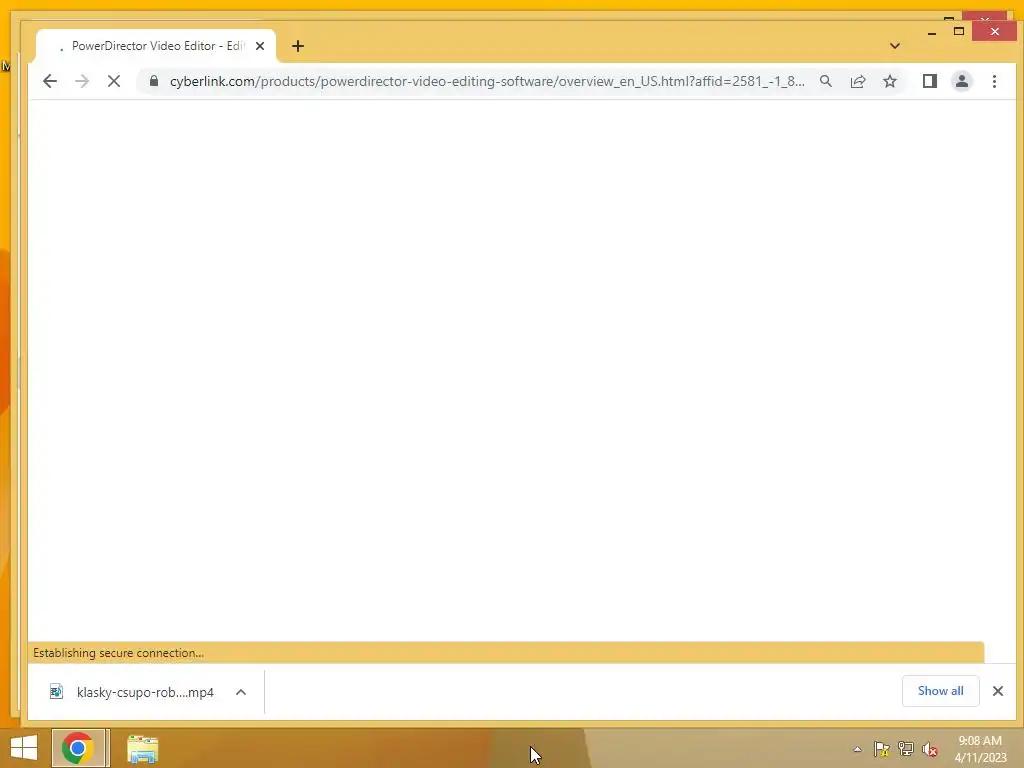Open a new tab

coord(298,46)
